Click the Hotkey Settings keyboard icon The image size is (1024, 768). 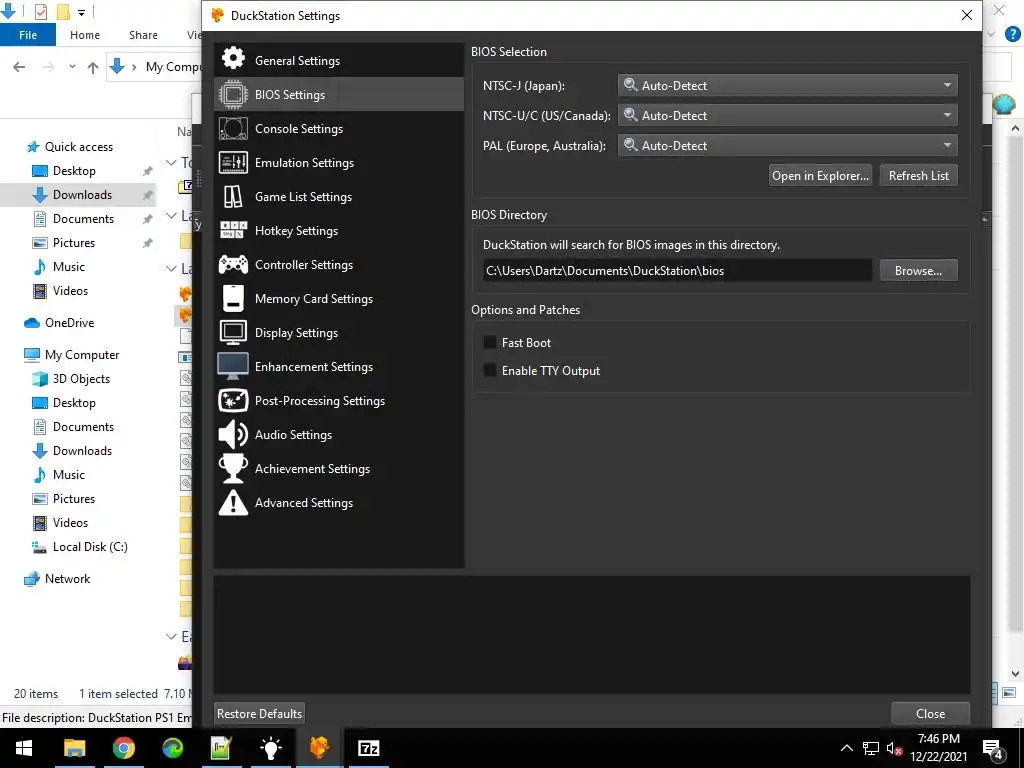point(233,230)
